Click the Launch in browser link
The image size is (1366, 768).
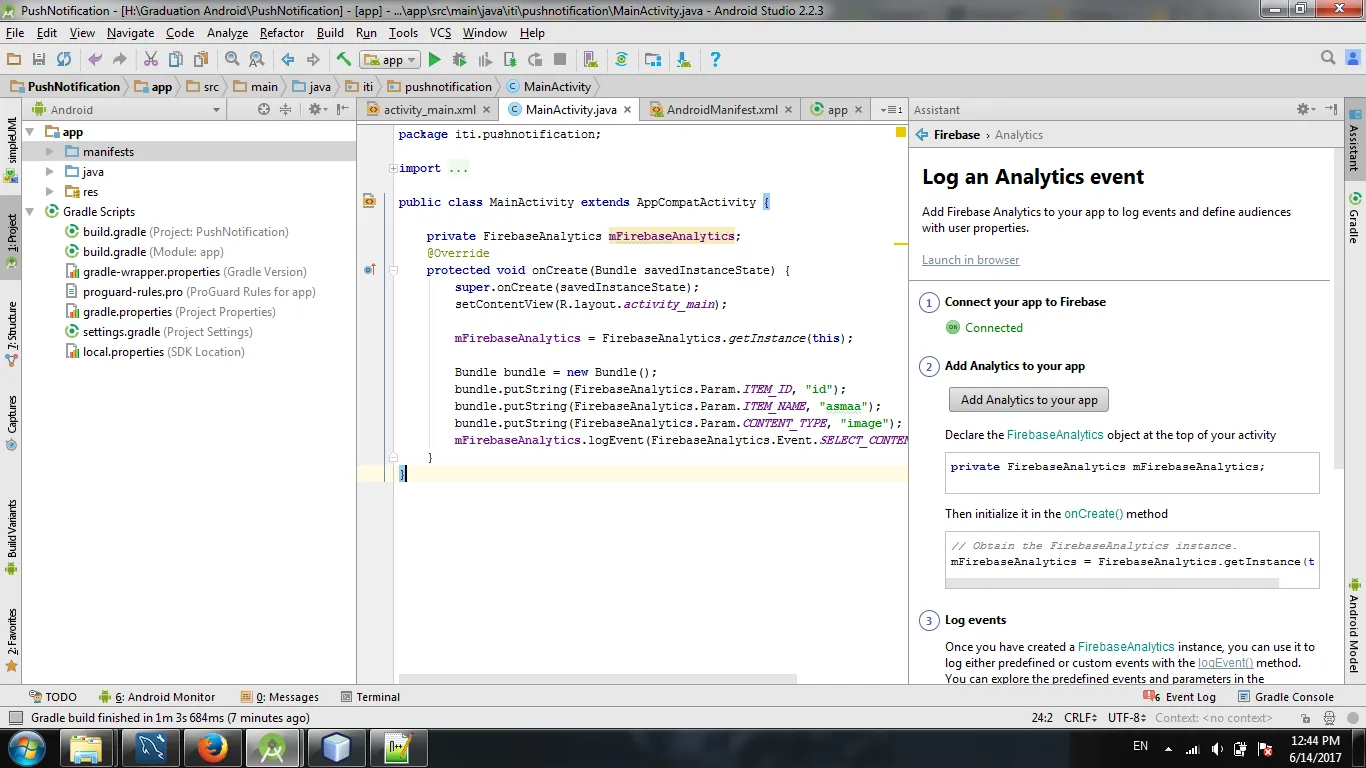click(x=970, y=260)
